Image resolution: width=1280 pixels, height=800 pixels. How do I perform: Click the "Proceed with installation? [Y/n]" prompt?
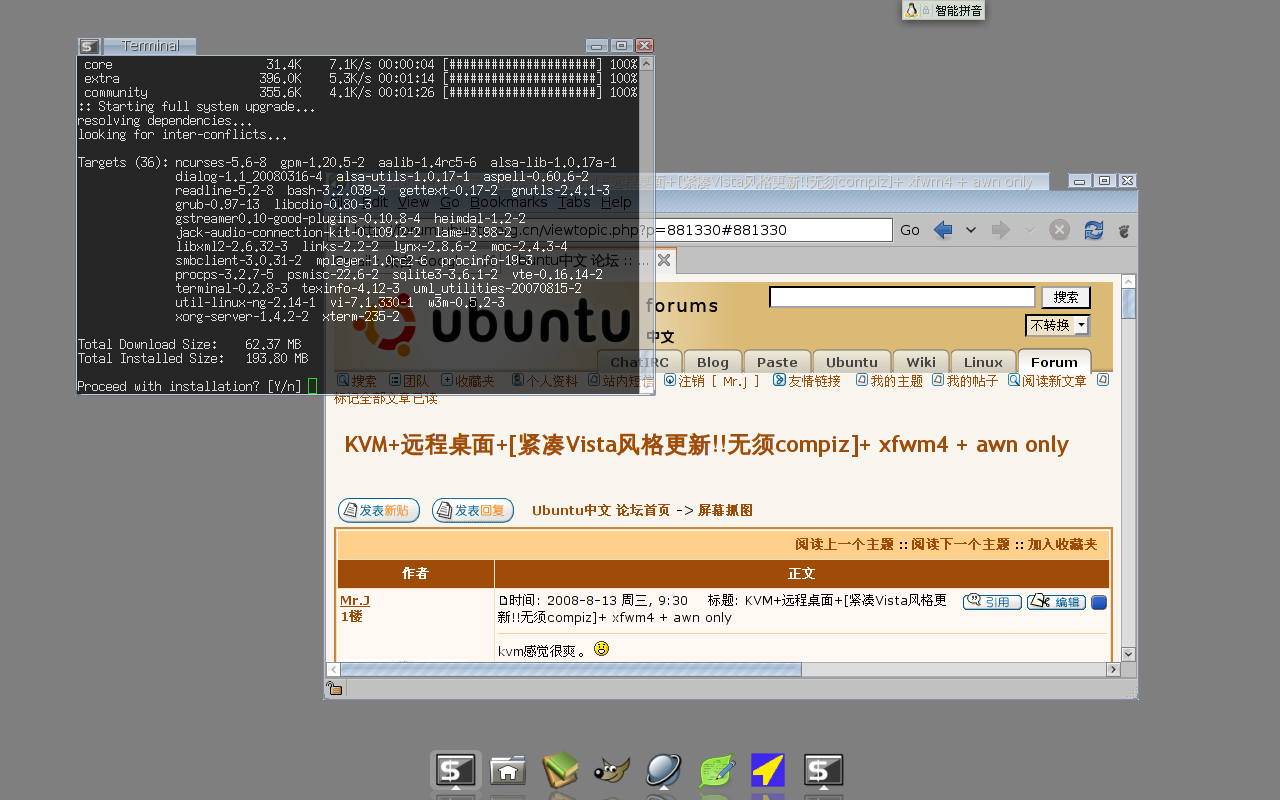(189, 386)
